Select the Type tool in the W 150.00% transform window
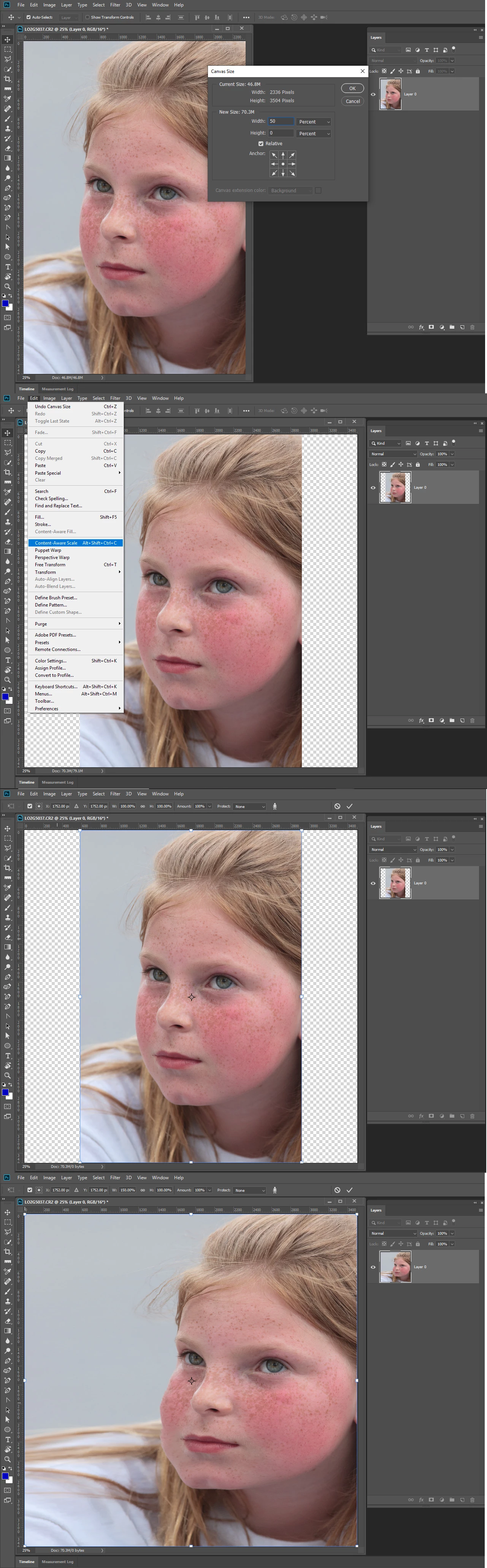This screenshot has width=487, height=1568. (x=7, y=1440)
